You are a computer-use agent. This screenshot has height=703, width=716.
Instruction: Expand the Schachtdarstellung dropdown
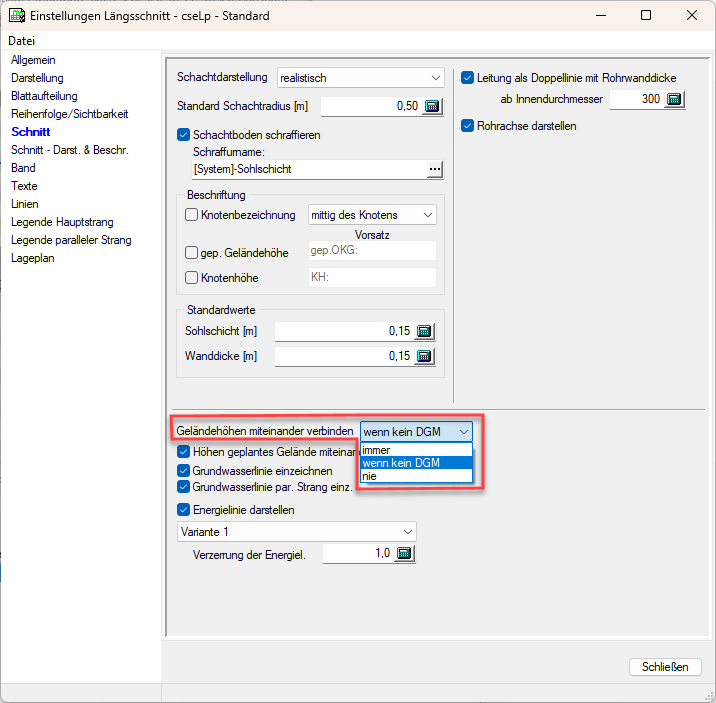(435, 78)
